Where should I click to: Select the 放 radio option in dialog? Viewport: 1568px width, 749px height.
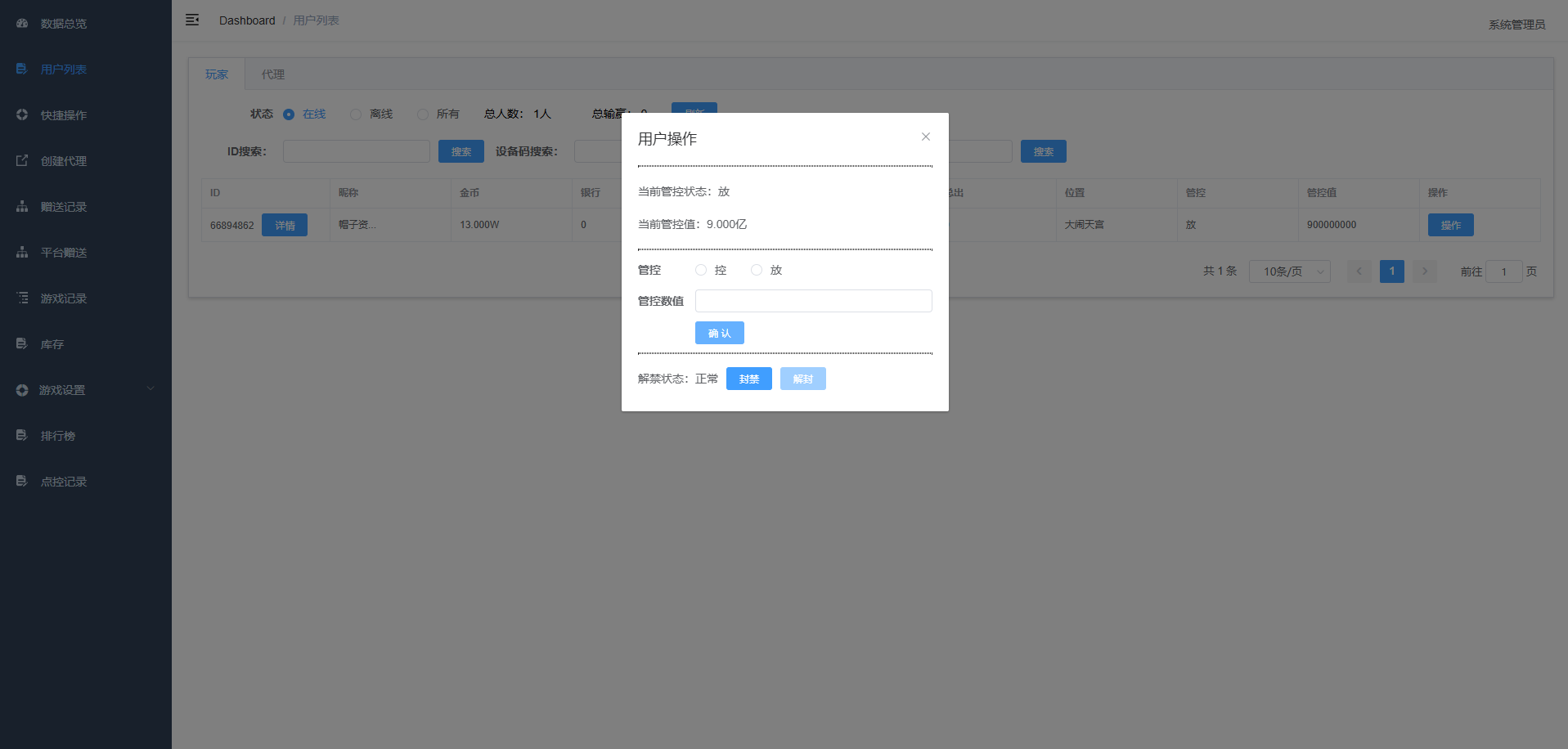(x=757, y=270)
